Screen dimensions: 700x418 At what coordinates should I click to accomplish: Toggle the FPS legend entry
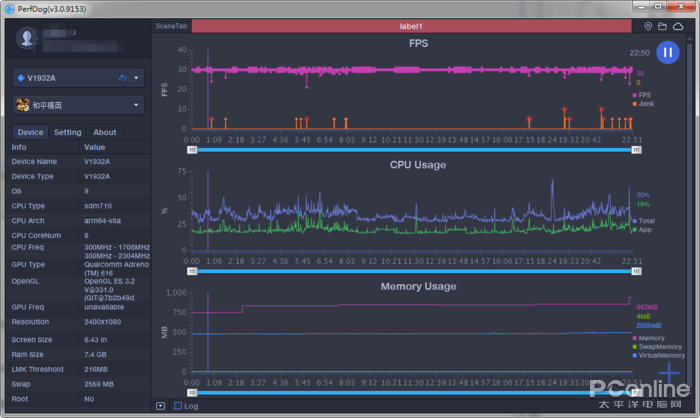coord(642,95)
